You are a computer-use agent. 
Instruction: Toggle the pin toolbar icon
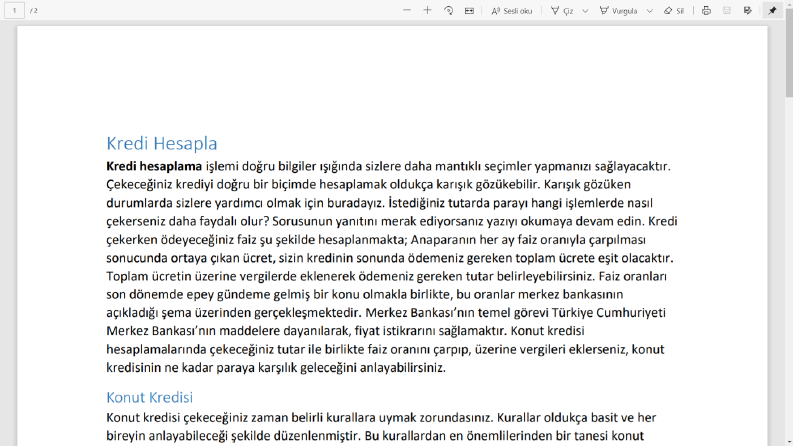[772, 10]
